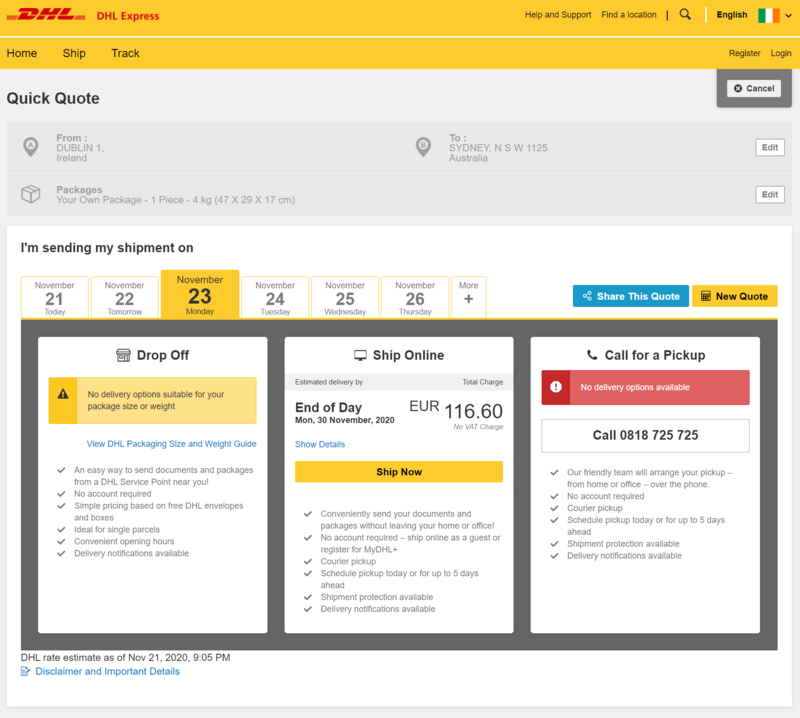Select November 26 Thursday tab
800x718 pixels.
point(415,298)
